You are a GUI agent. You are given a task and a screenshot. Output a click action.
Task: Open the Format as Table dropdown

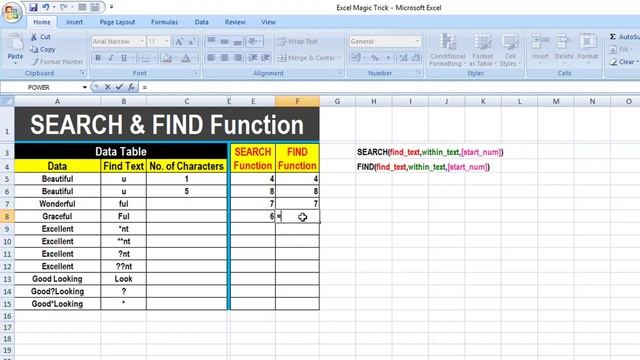(x=482, y=50)
